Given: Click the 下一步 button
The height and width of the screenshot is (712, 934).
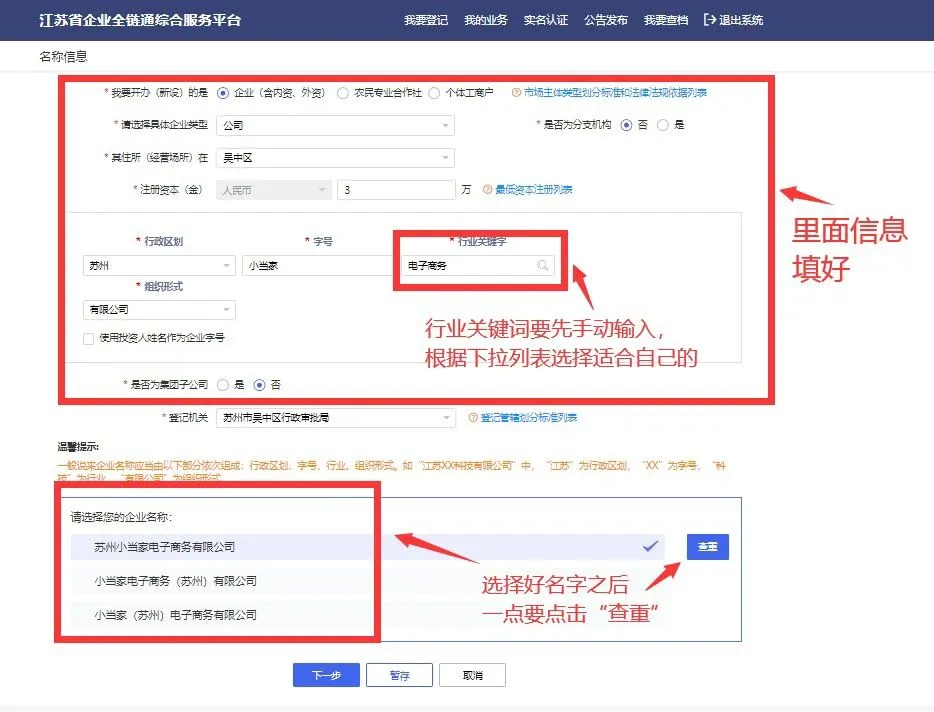Looking at the screenshot, I should (326, 675).
